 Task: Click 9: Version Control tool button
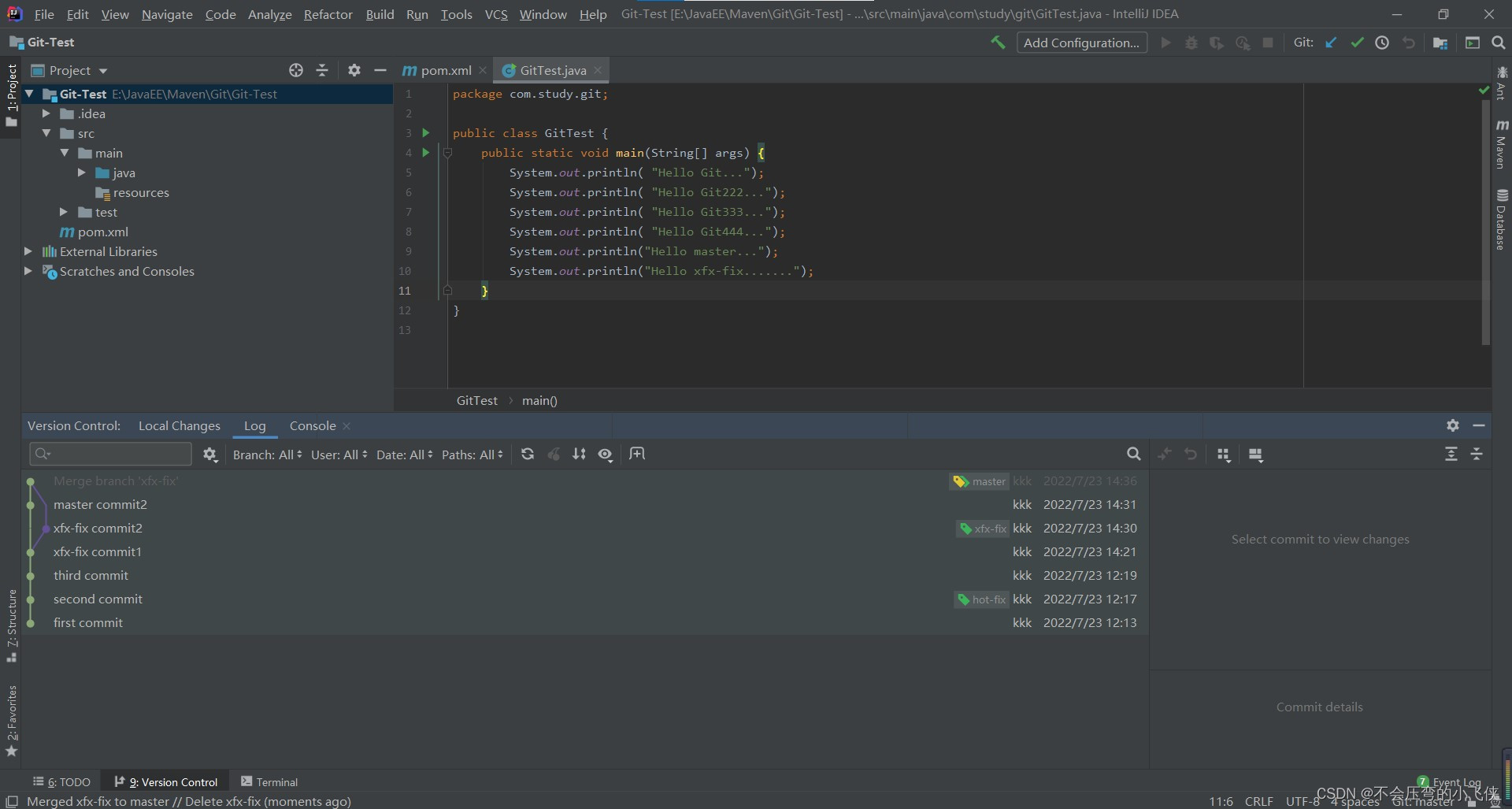(166, 781)
